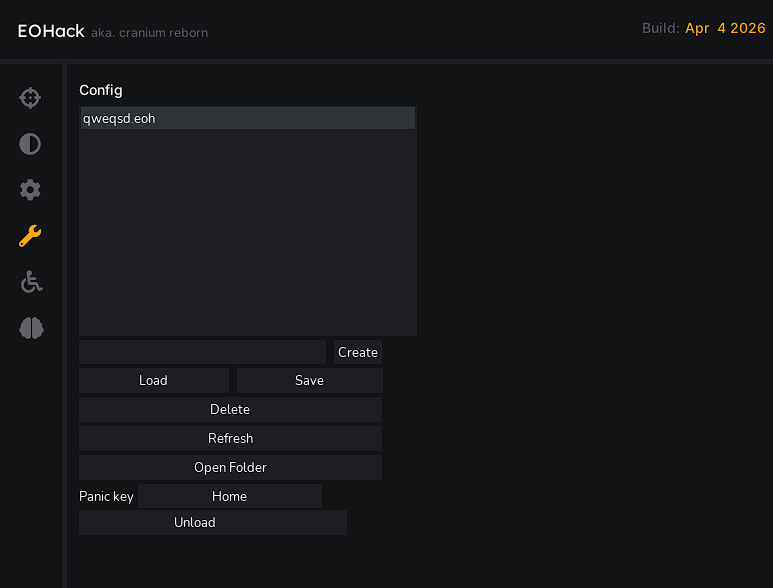Delete the selected config
773x588 pixels.
(x=230, y=410)
